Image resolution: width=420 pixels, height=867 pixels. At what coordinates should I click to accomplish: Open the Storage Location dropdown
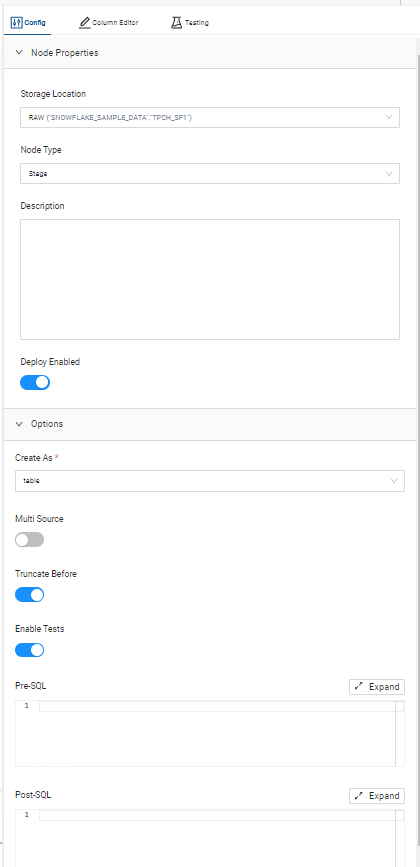click(x=210, y=117)
